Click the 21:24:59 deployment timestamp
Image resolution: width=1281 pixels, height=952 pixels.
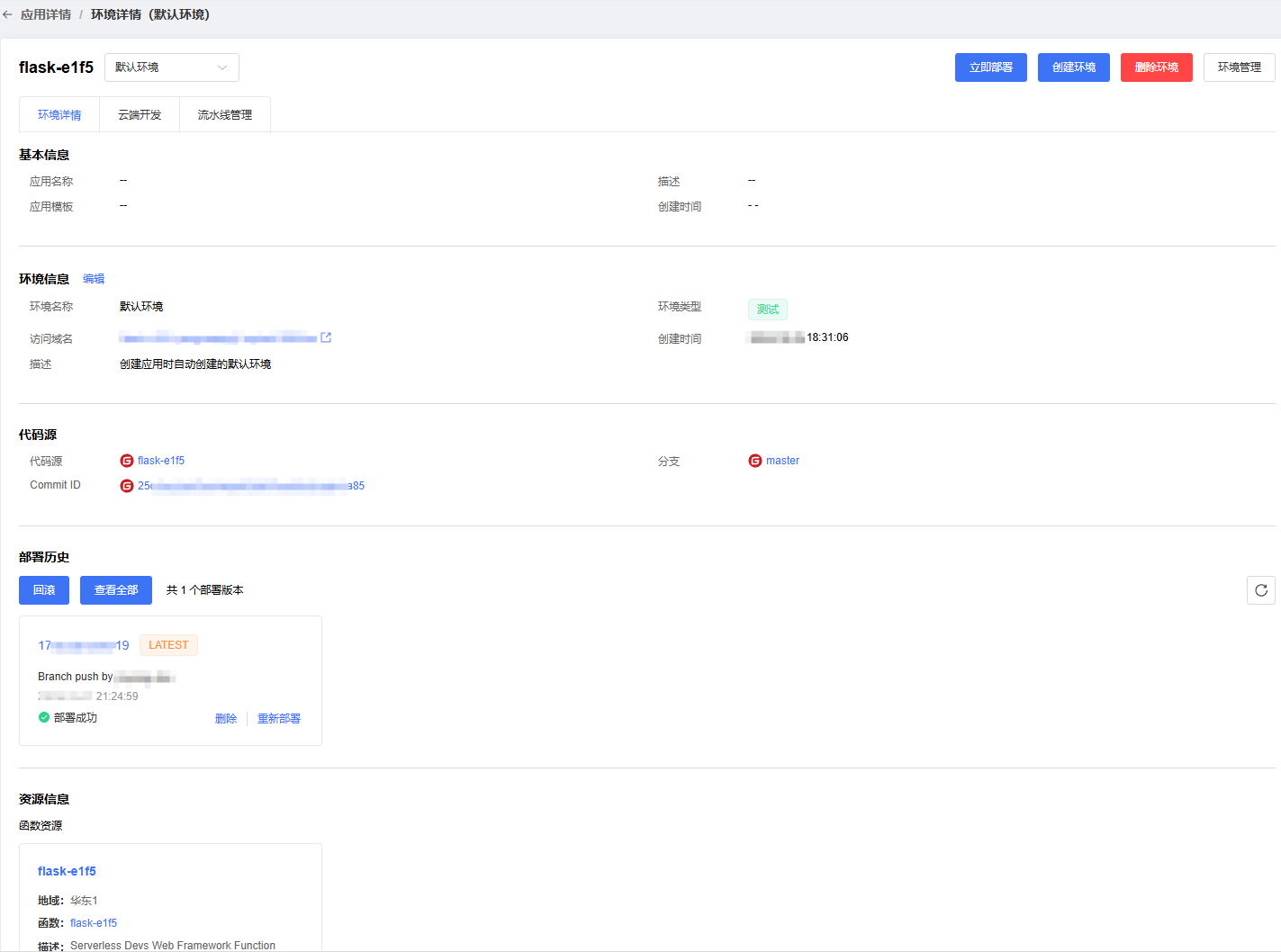click(x=117, y=696)
